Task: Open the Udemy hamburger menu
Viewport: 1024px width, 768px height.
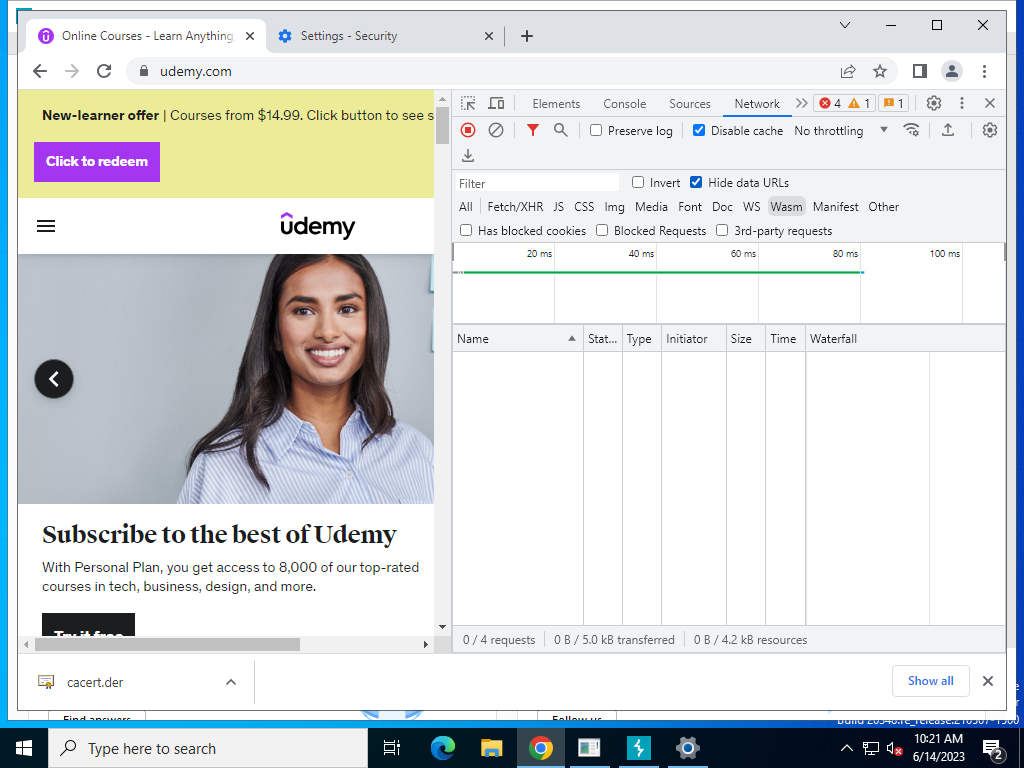Action: (x=46, y=227)
